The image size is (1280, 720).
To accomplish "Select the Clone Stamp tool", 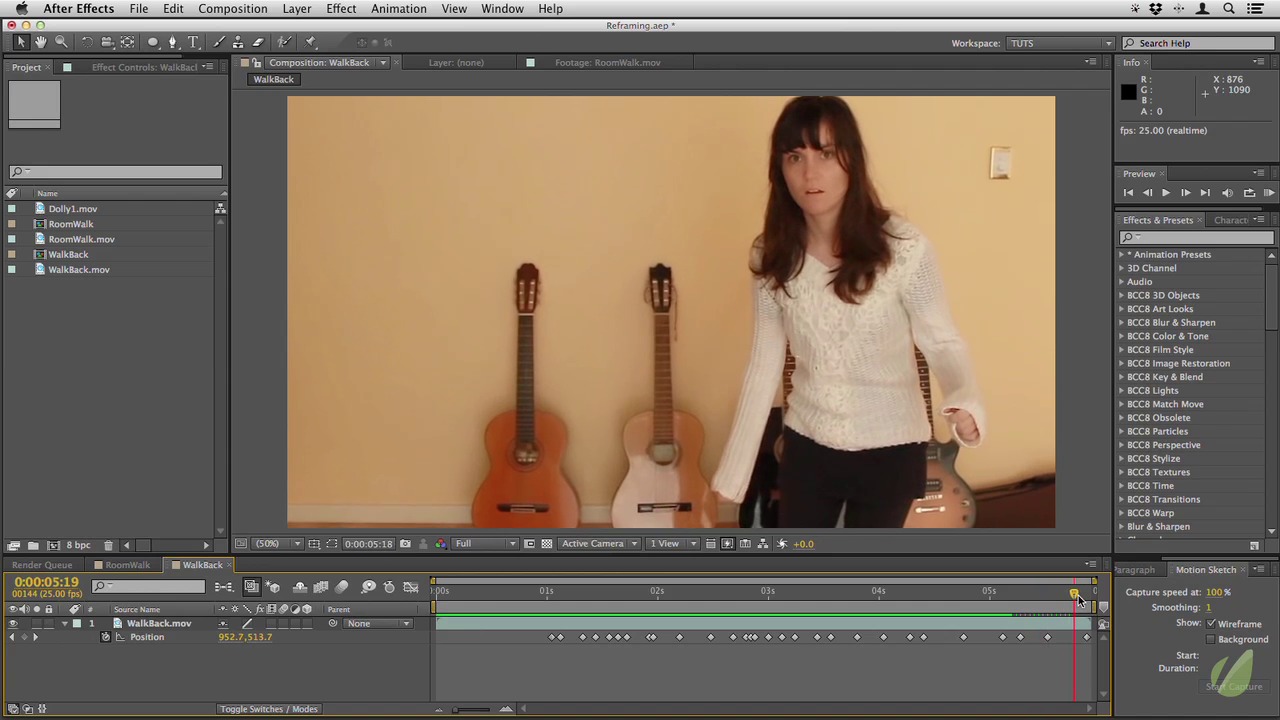I will [x=238, y=42].
